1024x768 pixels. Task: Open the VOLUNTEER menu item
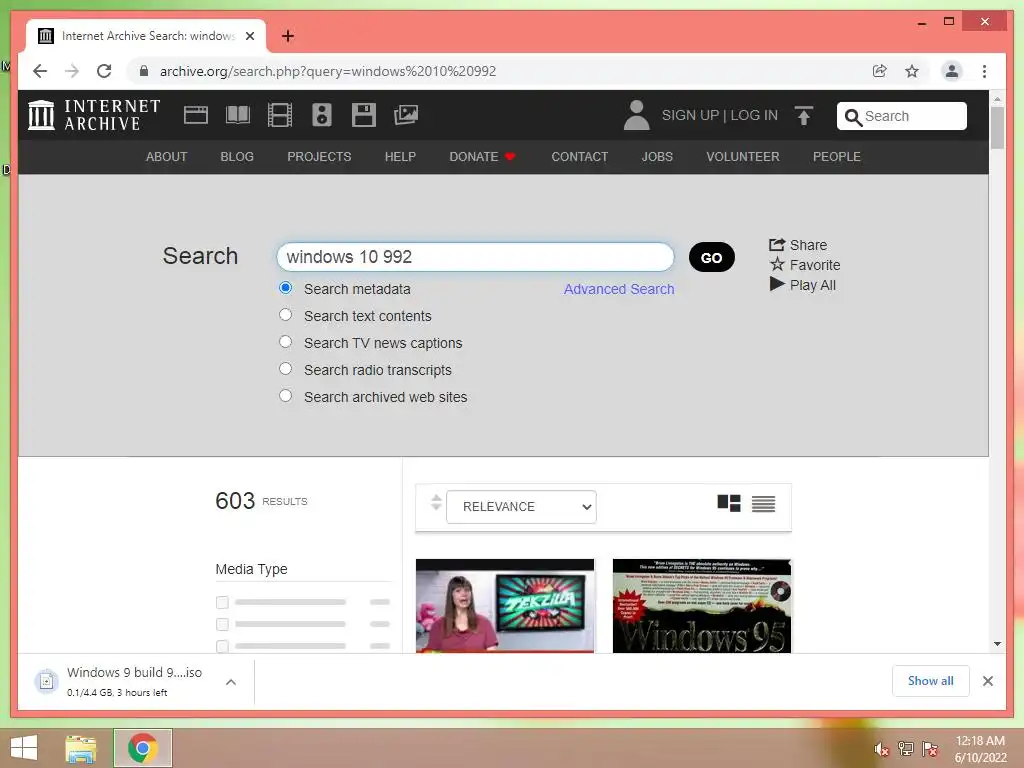[x=743, y=157]
